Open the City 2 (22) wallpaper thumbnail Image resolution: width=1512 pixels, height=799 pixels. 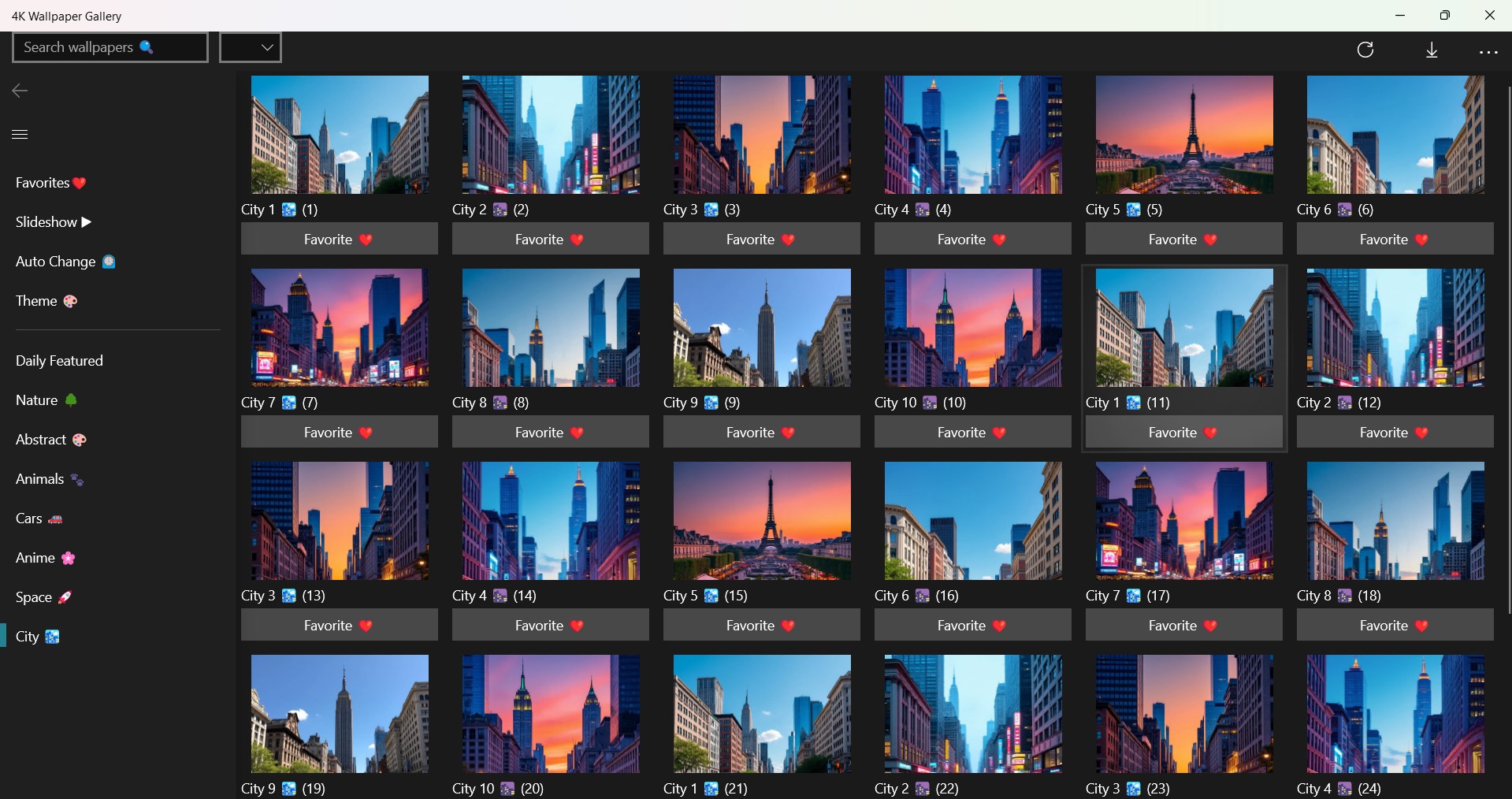pyautogui.click(x=974, y=714)
